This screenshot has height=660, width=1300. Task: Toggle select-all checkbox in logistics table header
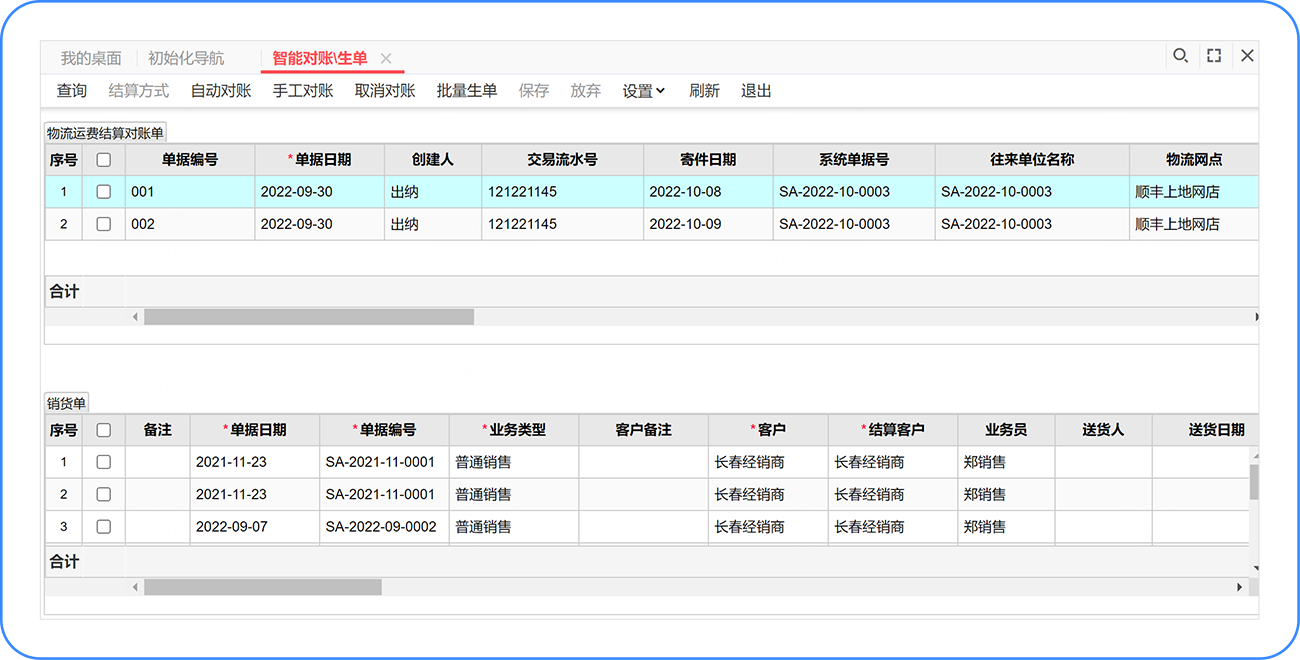[x=103, y=160]
